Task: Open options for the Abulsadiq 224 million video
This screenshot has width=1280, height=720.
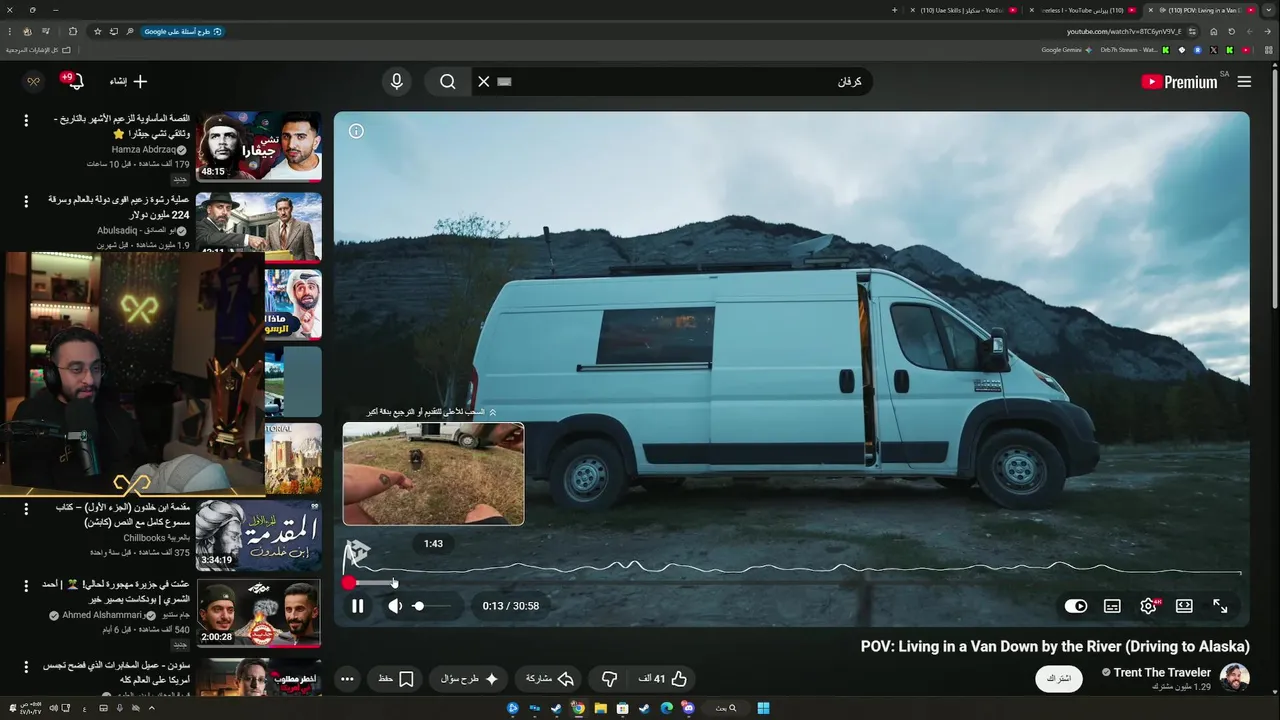Action: coord(27,201)
